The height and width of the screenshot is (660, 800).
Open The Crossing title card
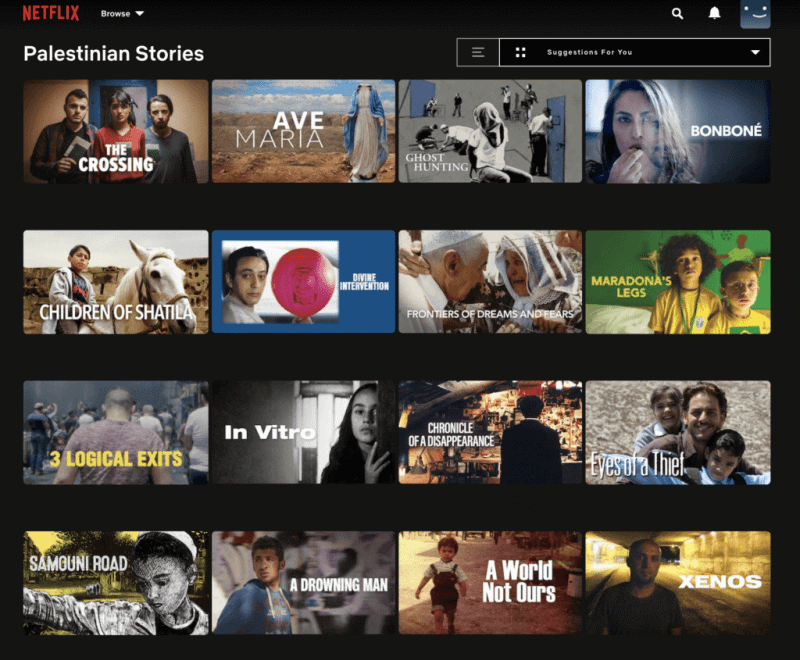[116, 131]
